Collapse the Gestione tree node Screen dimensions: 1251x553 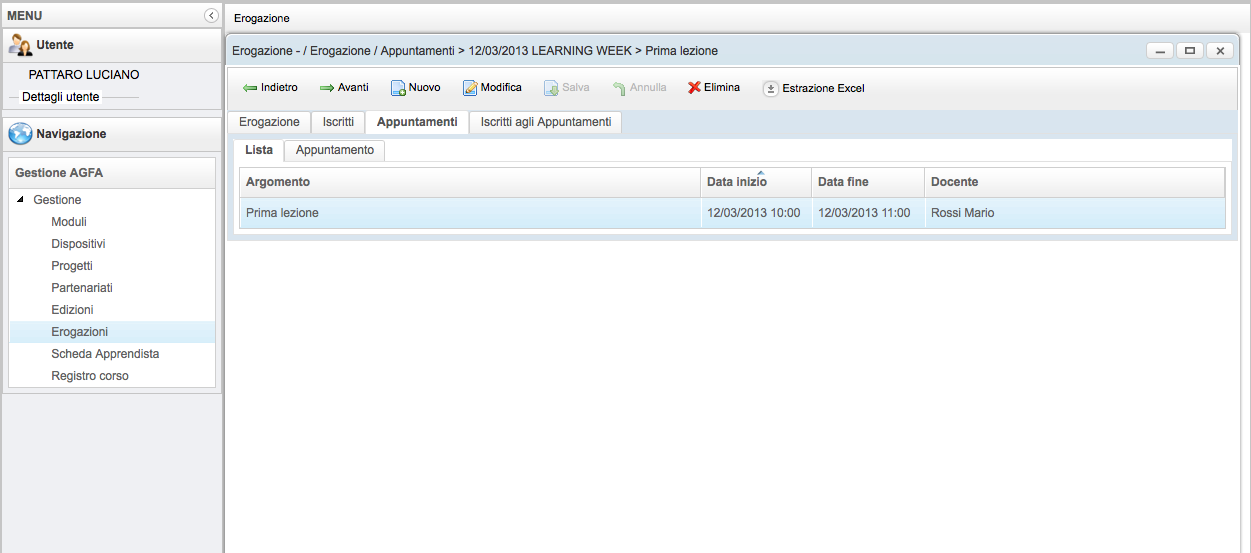coord(21,200)
